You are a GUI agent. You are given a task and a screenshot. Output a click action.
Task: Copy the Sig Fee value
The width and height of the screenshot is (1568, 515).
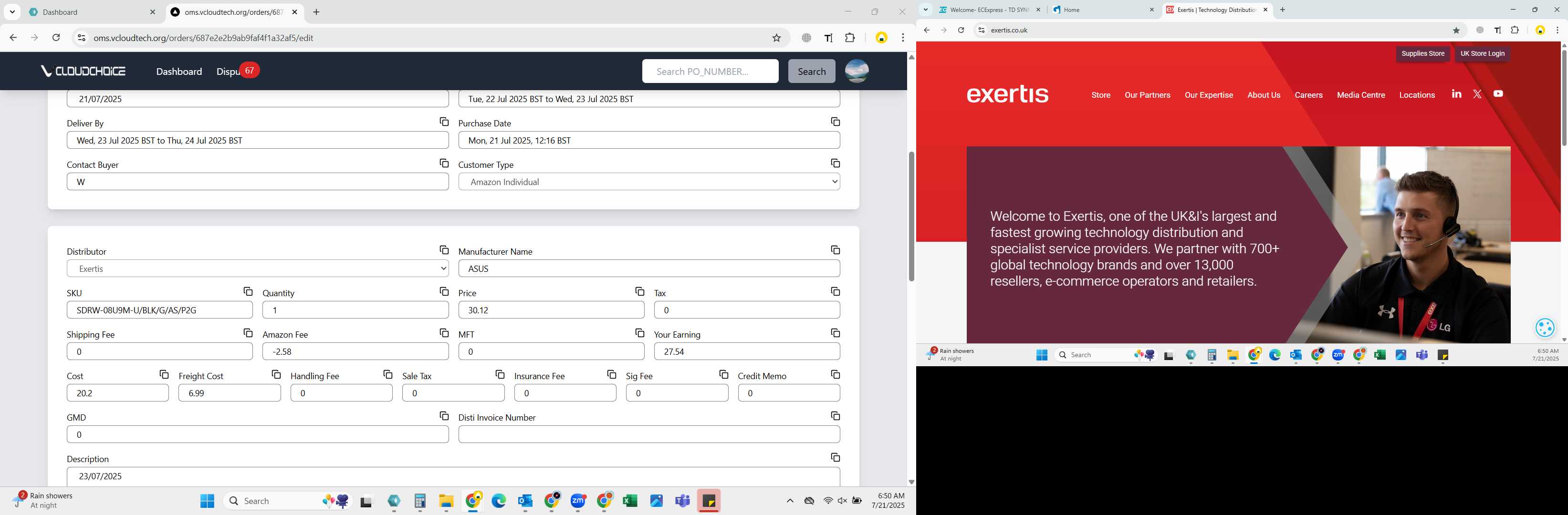(x=723, y=374)
